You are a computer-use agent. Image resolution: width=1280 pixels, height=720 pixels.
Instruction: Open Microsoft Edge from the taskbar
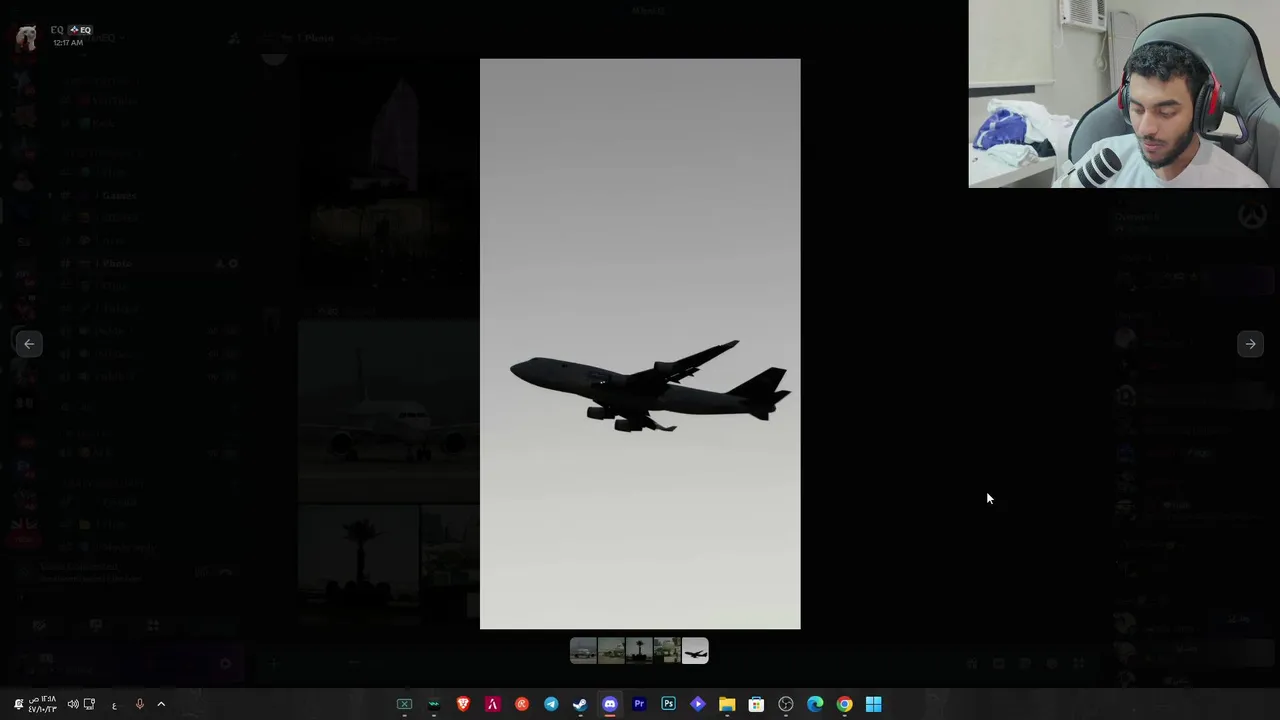(x=815, y=705)
